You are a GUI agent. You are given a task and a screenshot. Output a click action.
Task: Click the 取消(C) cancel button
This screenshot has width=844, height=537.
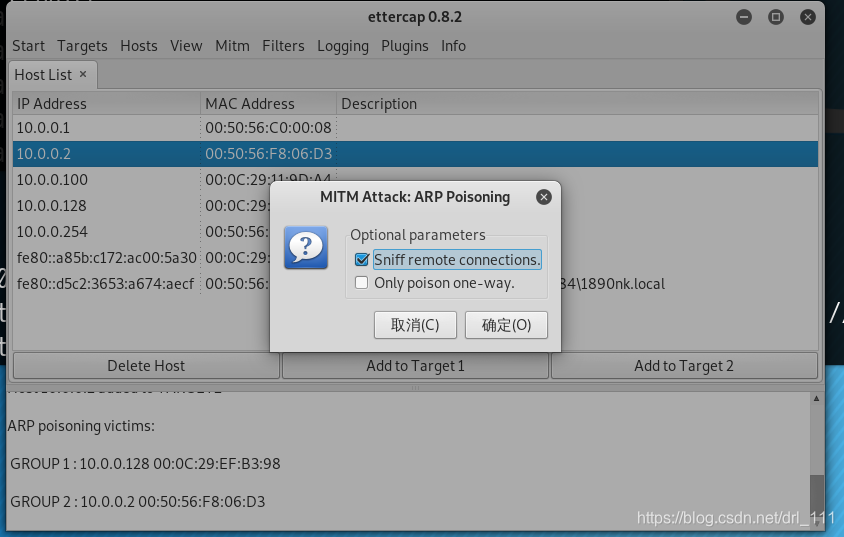pos(415,325)
